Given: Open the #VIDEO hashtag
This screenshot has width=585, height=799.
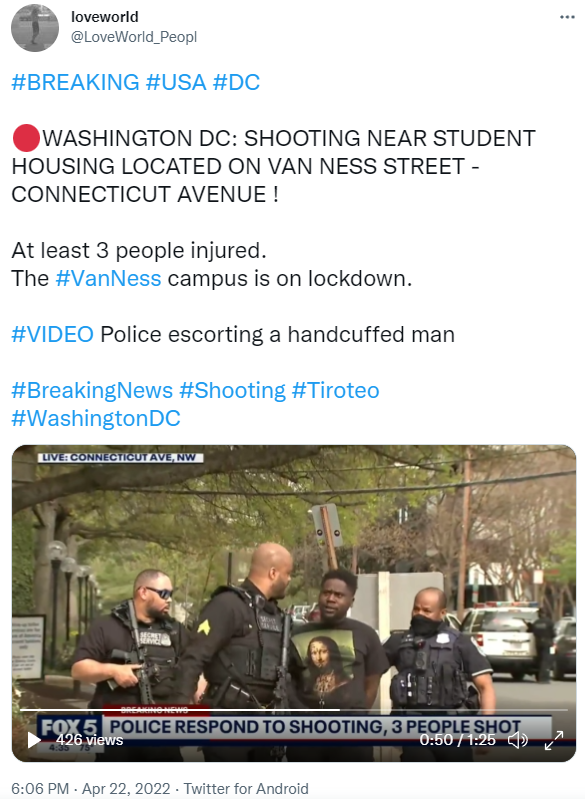Looking at the screenshot, I should (x=52, y=335).
